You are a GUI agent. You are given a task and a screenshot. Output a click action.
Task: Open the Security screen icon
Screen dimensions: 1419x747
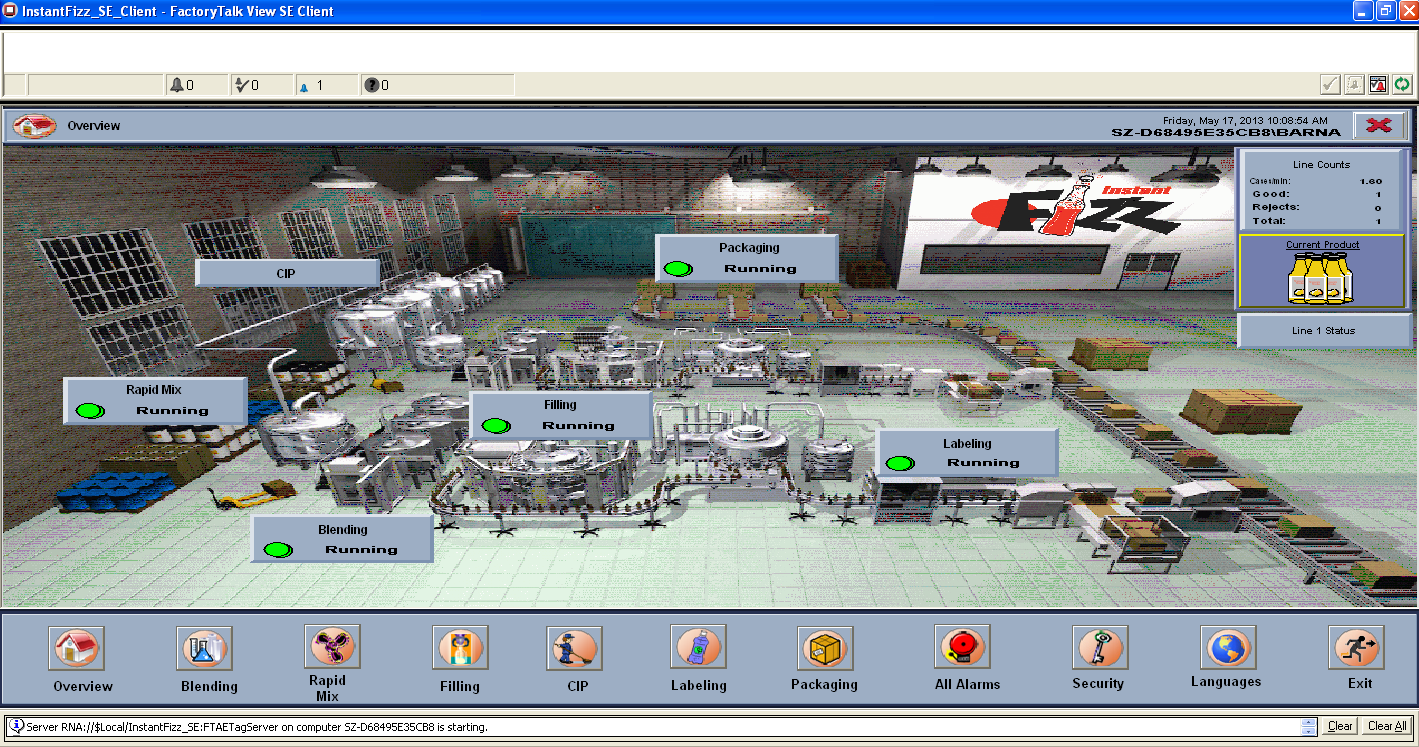click(x=1100, y=648)
